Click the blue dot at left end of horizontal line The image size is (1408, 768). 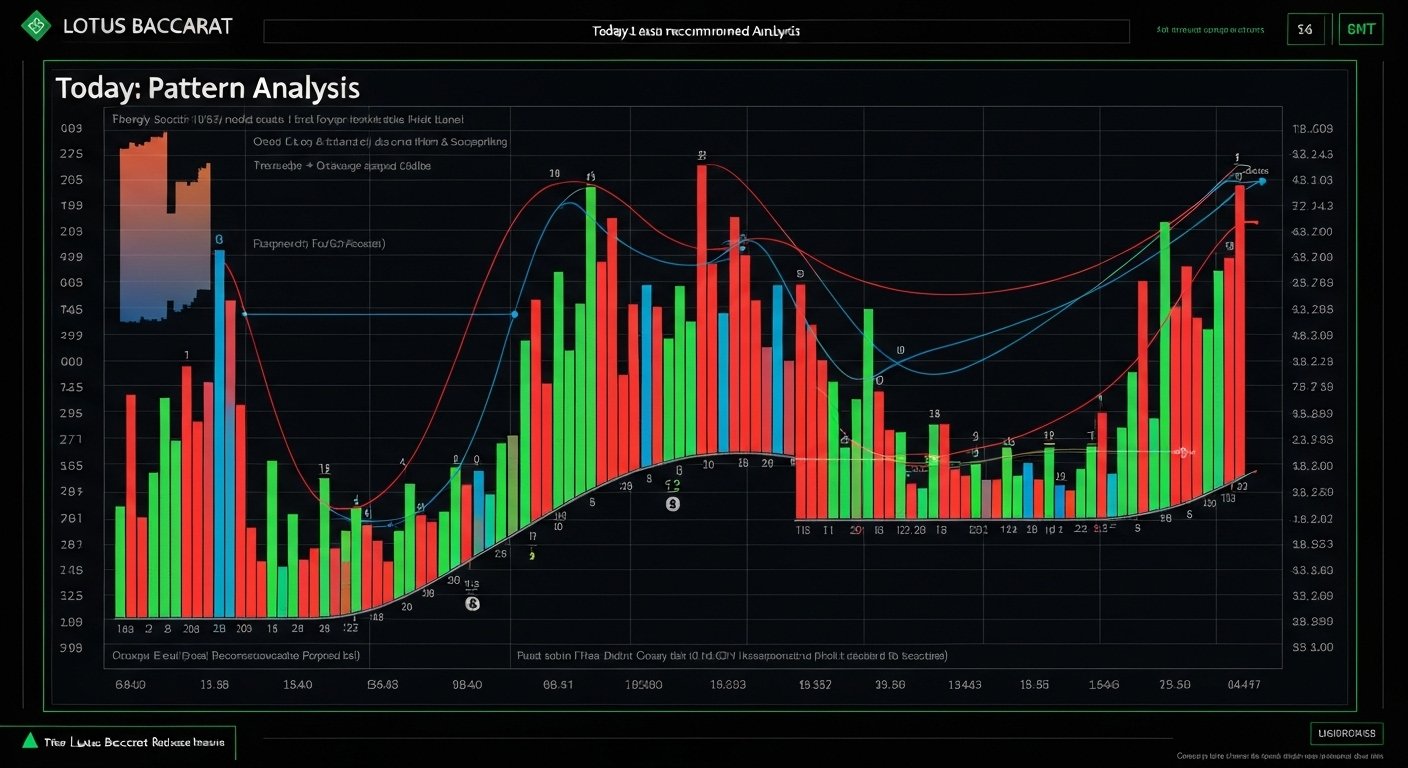244,314
